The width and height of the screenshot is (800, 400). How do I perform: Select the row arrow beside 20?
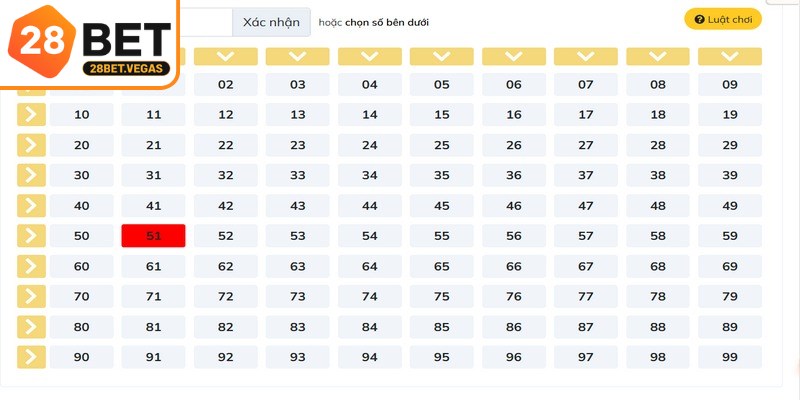coord(31,145)
